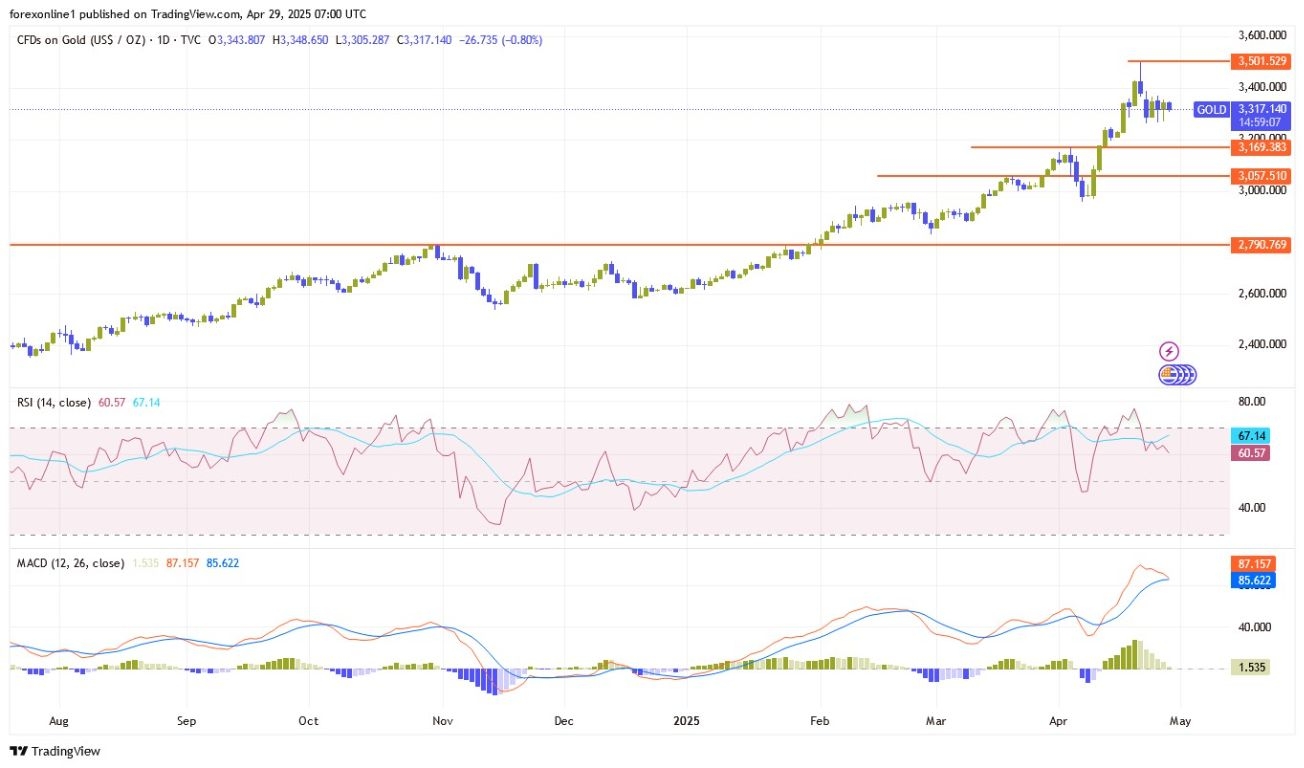The image size is (1304, 768).
Task: Click the 'TVC' source label
Action: (192, 40)
